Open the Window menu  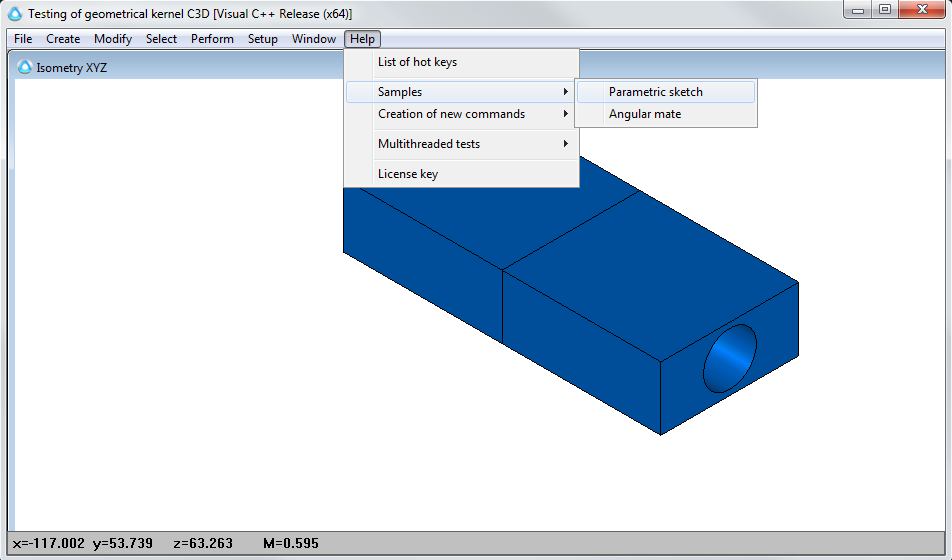point(314,39)
